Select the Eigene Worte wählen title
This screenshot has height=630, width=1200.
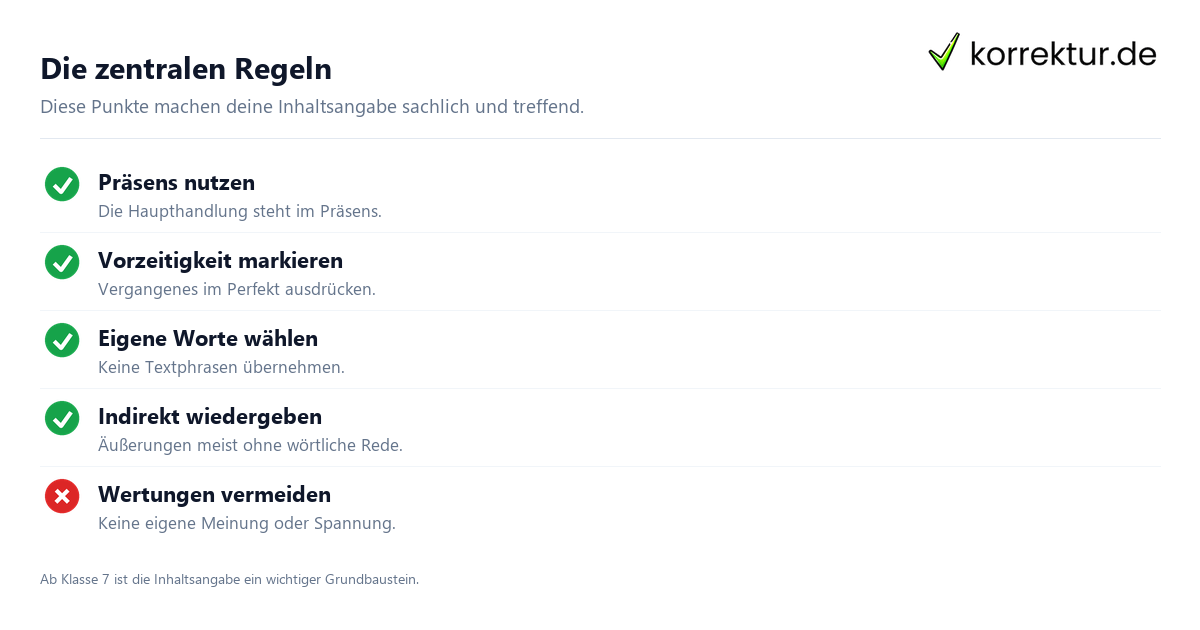(208, 339)
